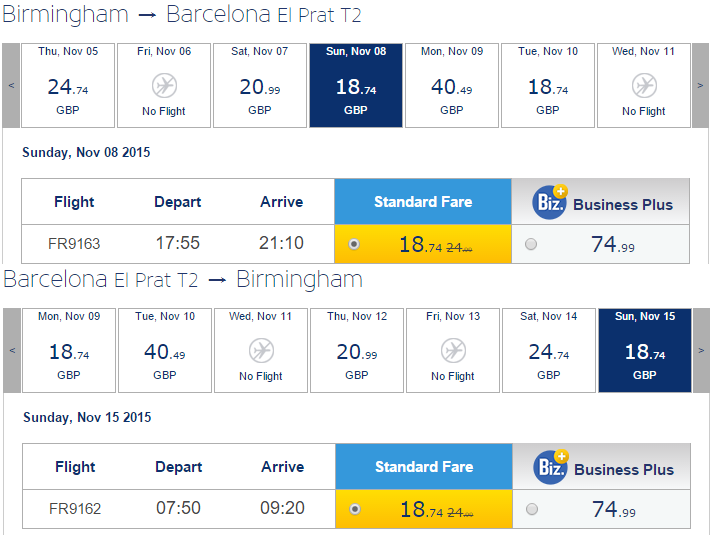712x539 pixels.
Task: Select Business Plus 74.99 radio for flight FR9163
Action: 531,244
